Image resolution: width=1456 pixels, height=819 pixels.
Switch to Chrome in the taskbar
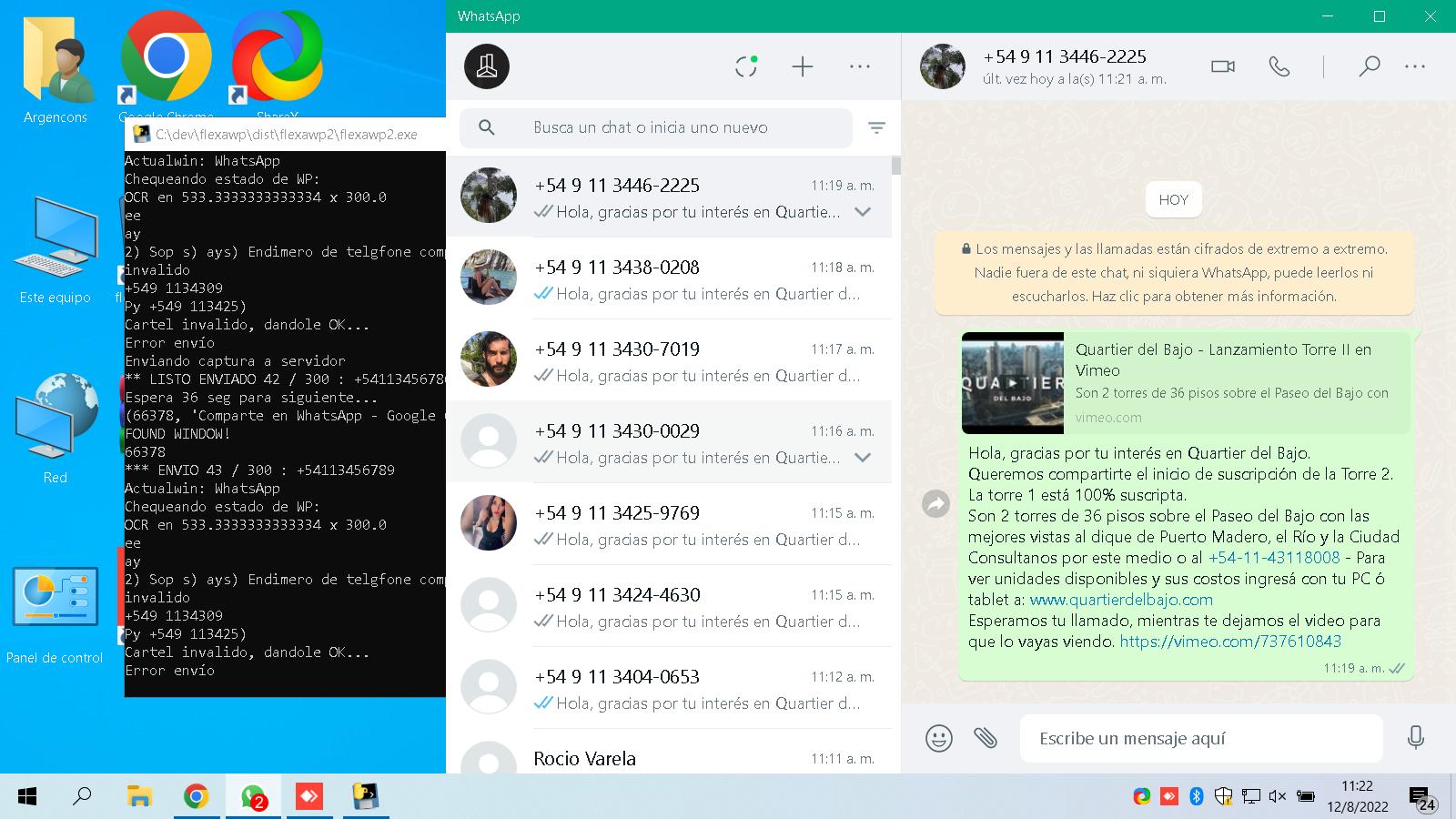[196, 797]
